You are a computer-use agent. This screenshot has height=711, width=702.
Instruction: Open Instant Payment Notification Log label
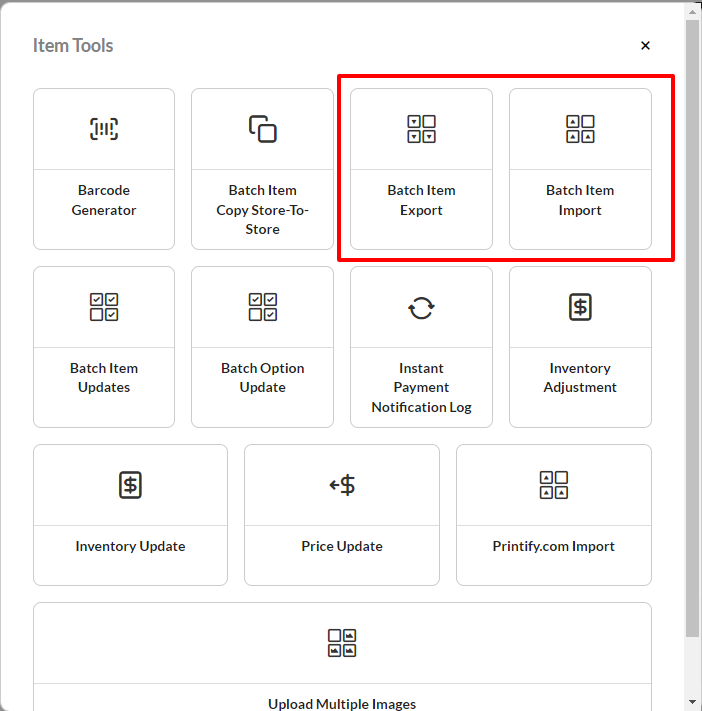tap(421, 388)
